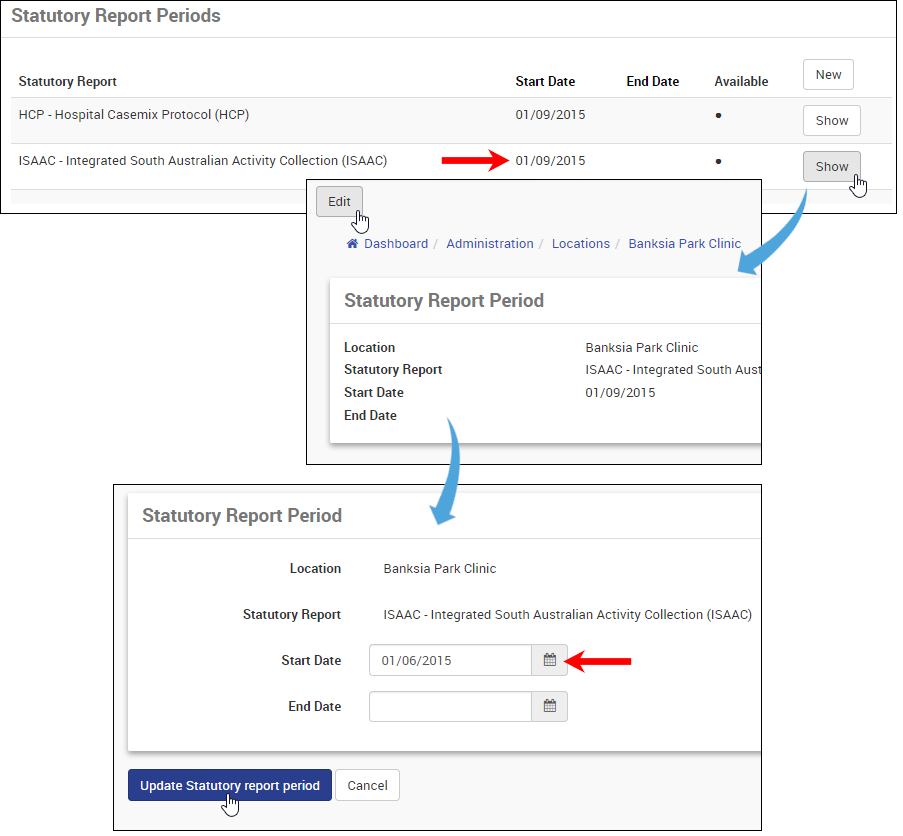Click the Available column header
903x836 pixels.
coord(741,82)
